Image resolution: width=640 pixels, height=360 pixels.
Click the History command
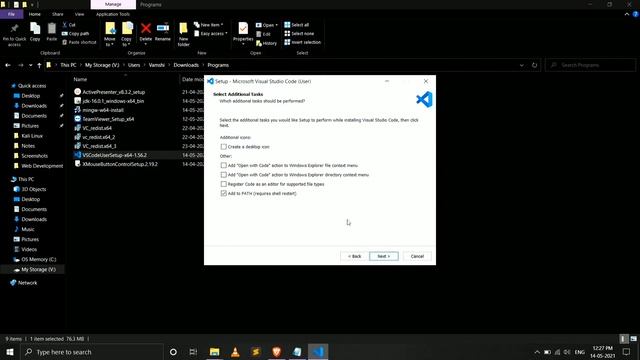tap(266, 43)
